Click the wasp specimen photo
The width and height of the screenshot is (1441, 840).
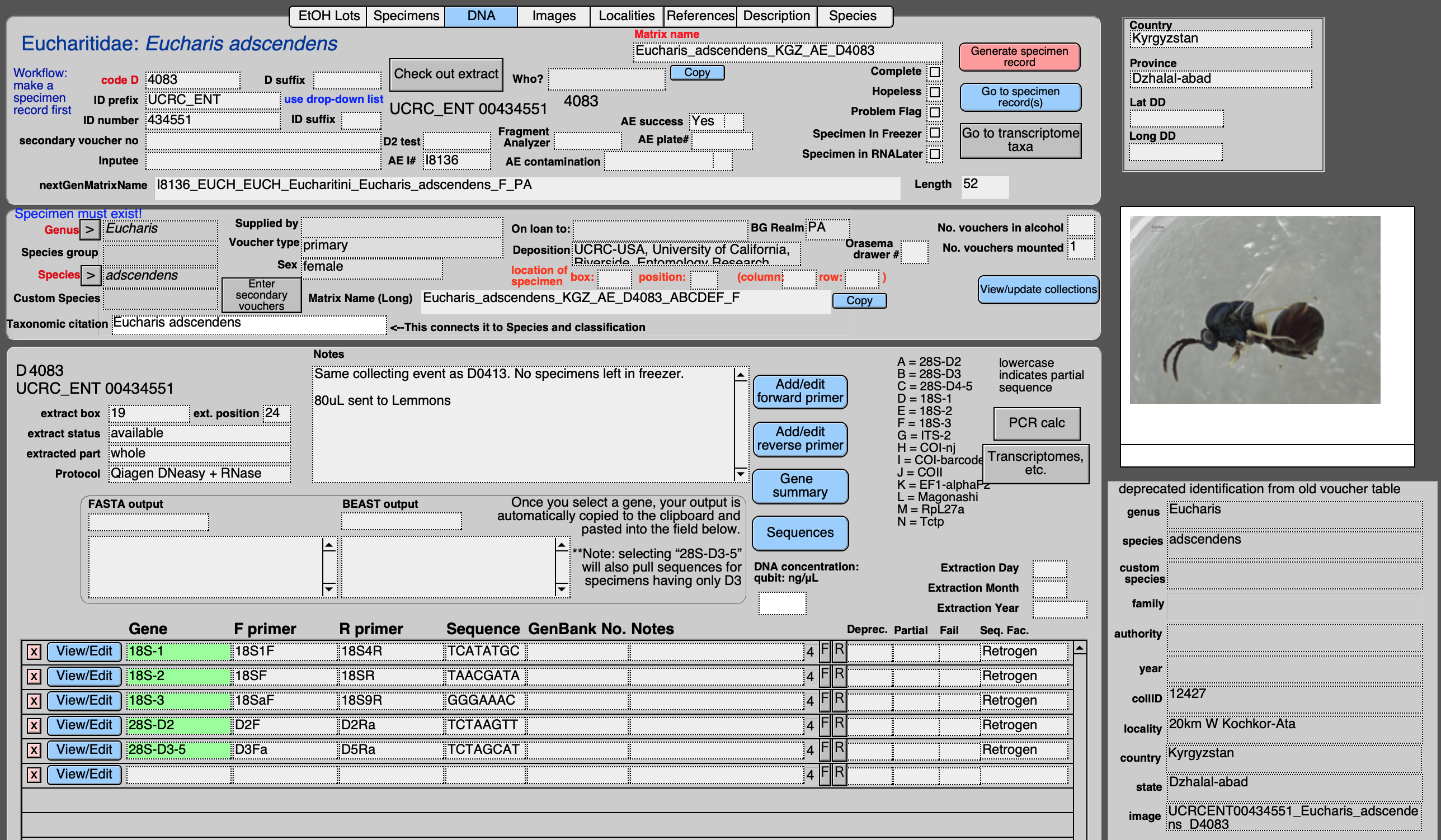(1255, 309)
